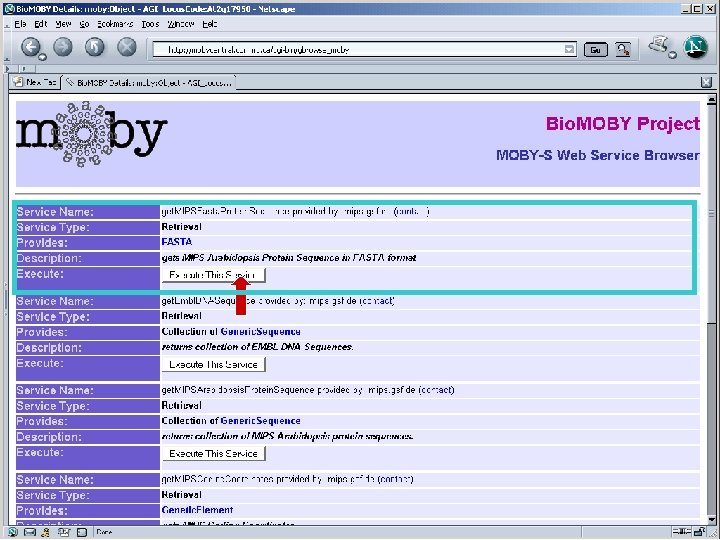Image resolution: width=720 pixels, height=540 pixels.
Task: Click 'gets MIPS Arabidopsis Protein Sequence in FASTA format' text
Action: tap(289, 258)
